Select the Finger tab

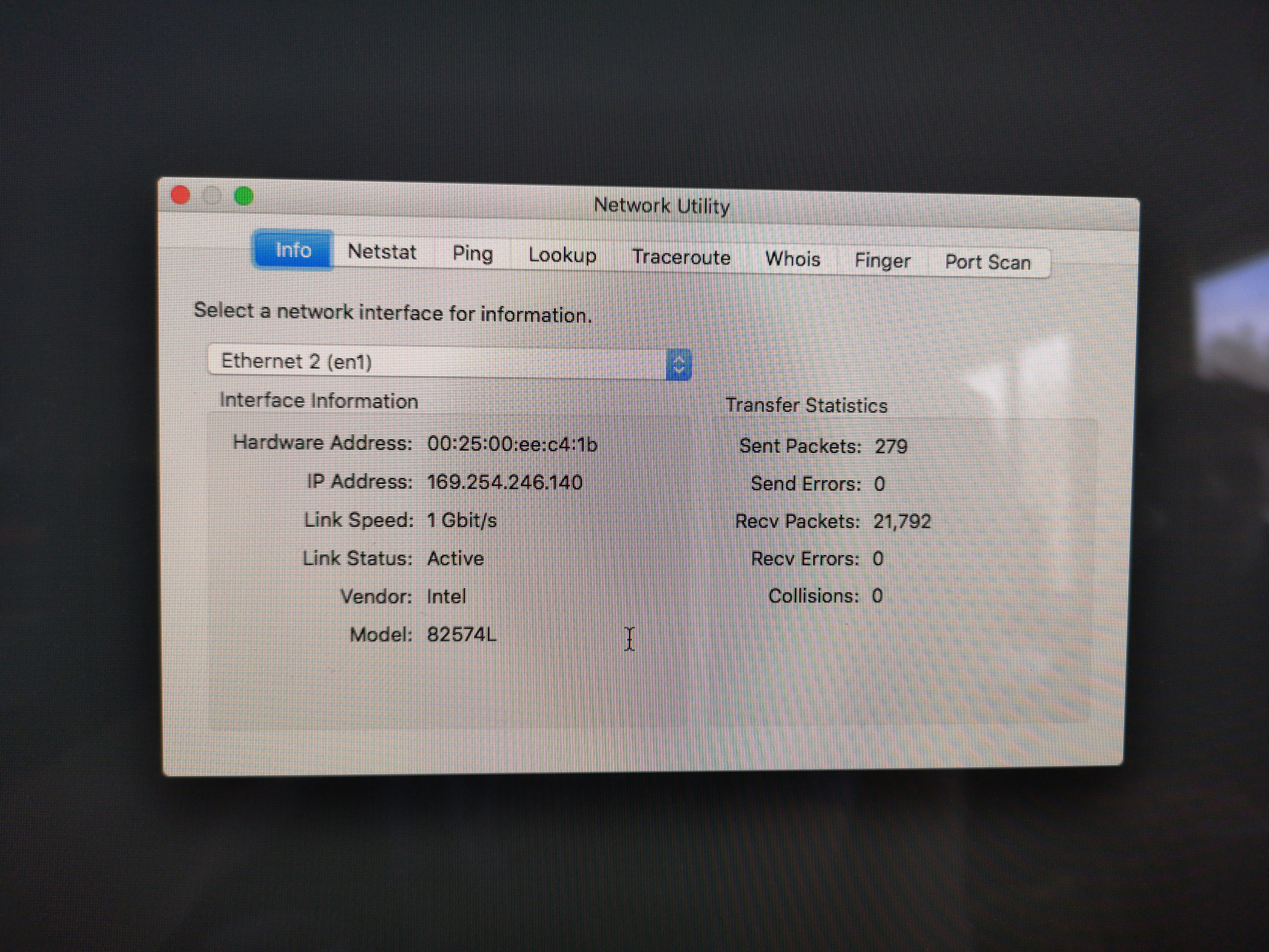click(882, 261)
